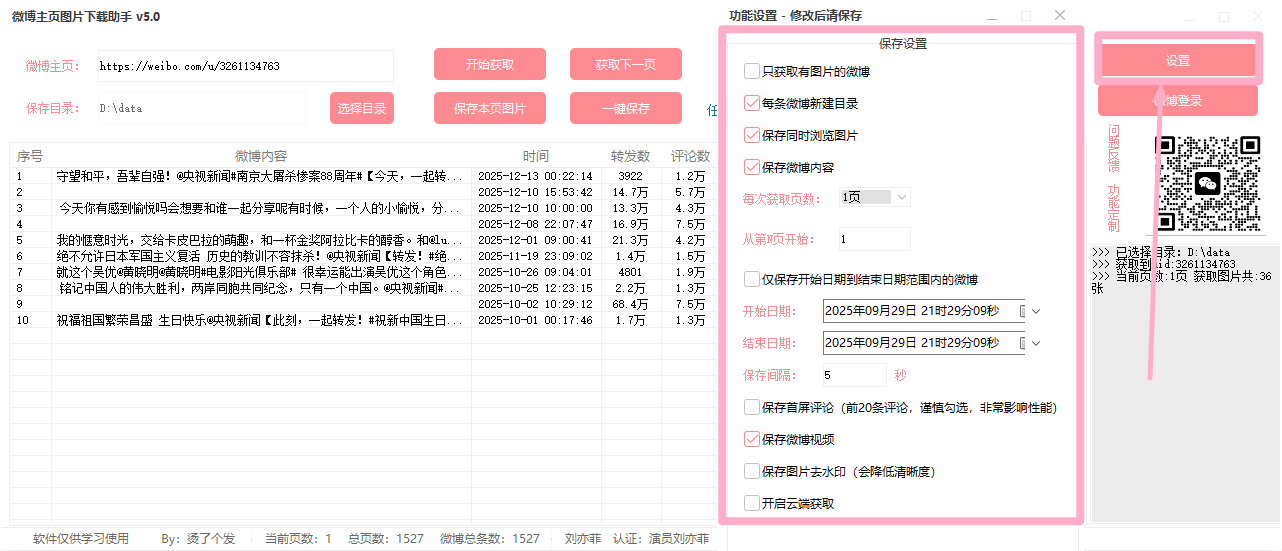Image resolution: width=1282 pixels, height=551 pixels.
Task: Select row 8 post 铭记中国人的伟大胜利
Action: 261,288
